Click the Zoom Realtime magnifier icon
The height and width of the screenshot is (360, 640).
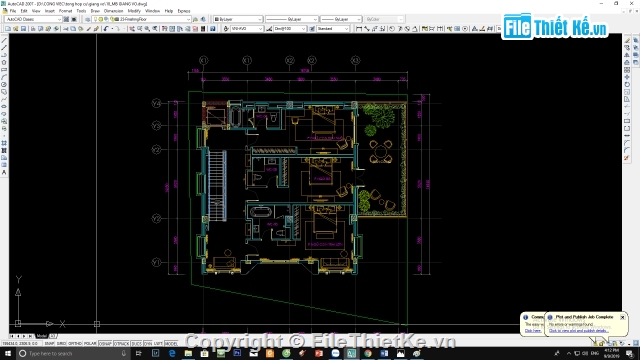pyautogui.click(x=140, y=29)
